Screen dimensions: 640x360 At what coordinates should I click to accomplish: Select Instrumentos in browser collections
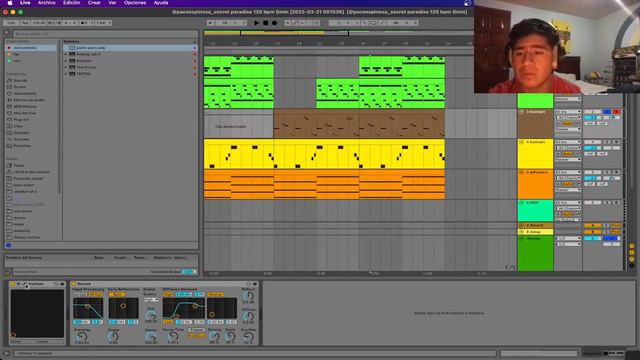(x=31, y=48)
